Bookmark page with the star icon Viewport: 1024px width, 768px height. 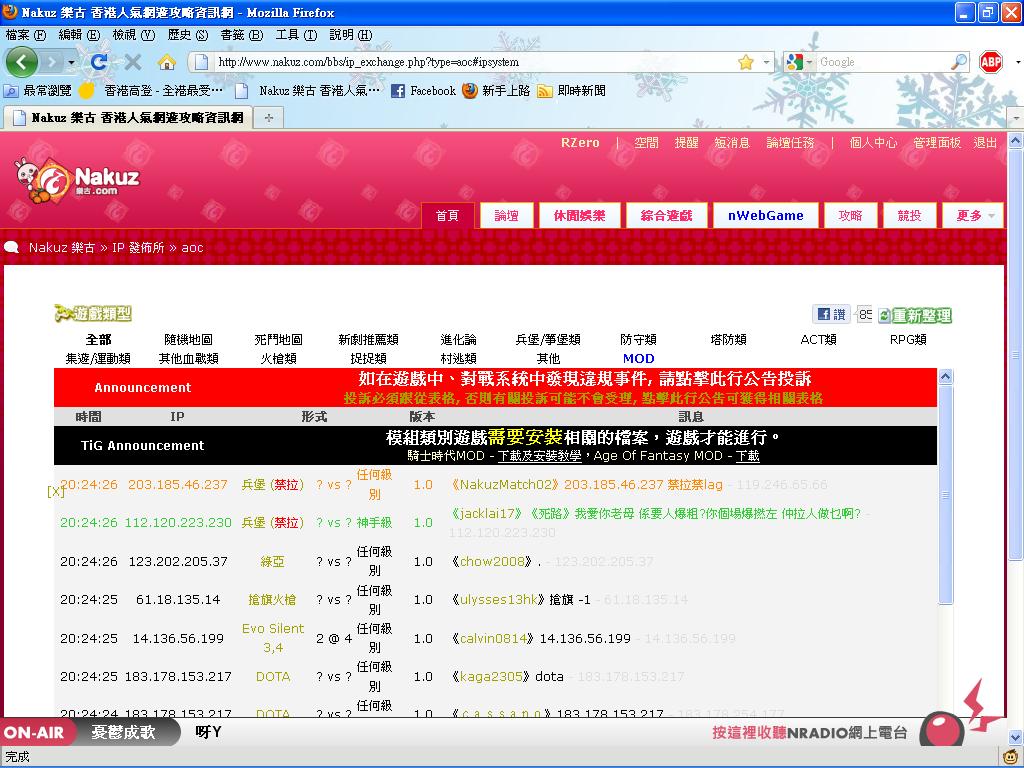pos(745,62)
